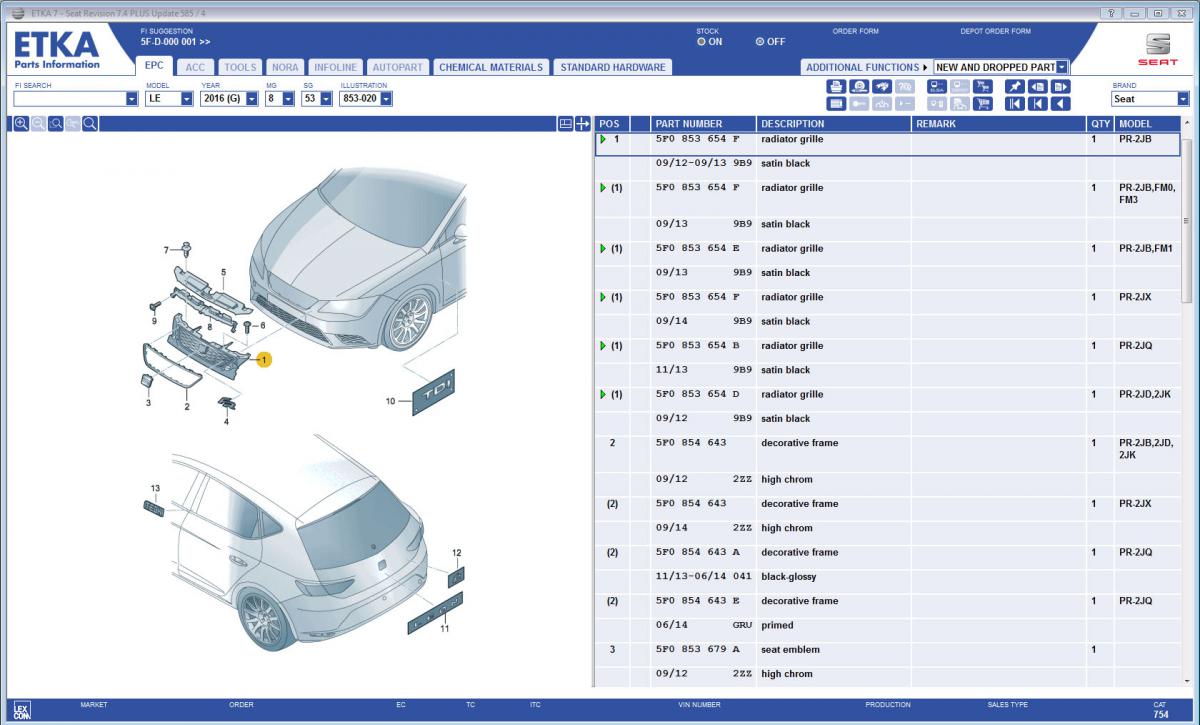Open the Chemical Materials tab
The height and width of the screenshot is (725, 1200).
(x=490, y=67)
